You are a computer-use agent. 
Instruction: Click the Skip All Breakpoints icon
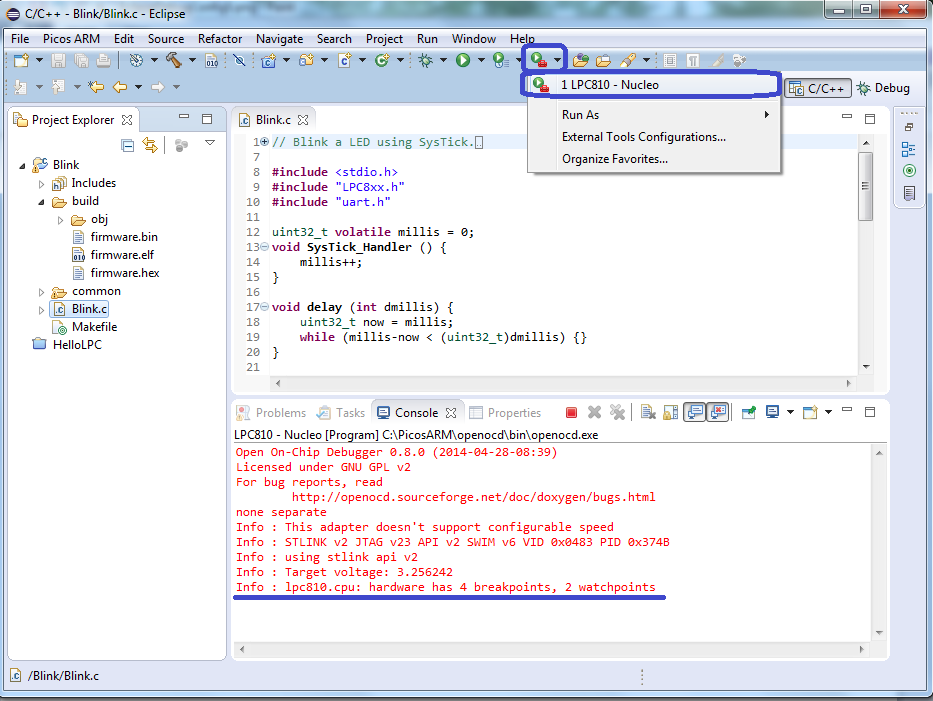pos(239,60)
